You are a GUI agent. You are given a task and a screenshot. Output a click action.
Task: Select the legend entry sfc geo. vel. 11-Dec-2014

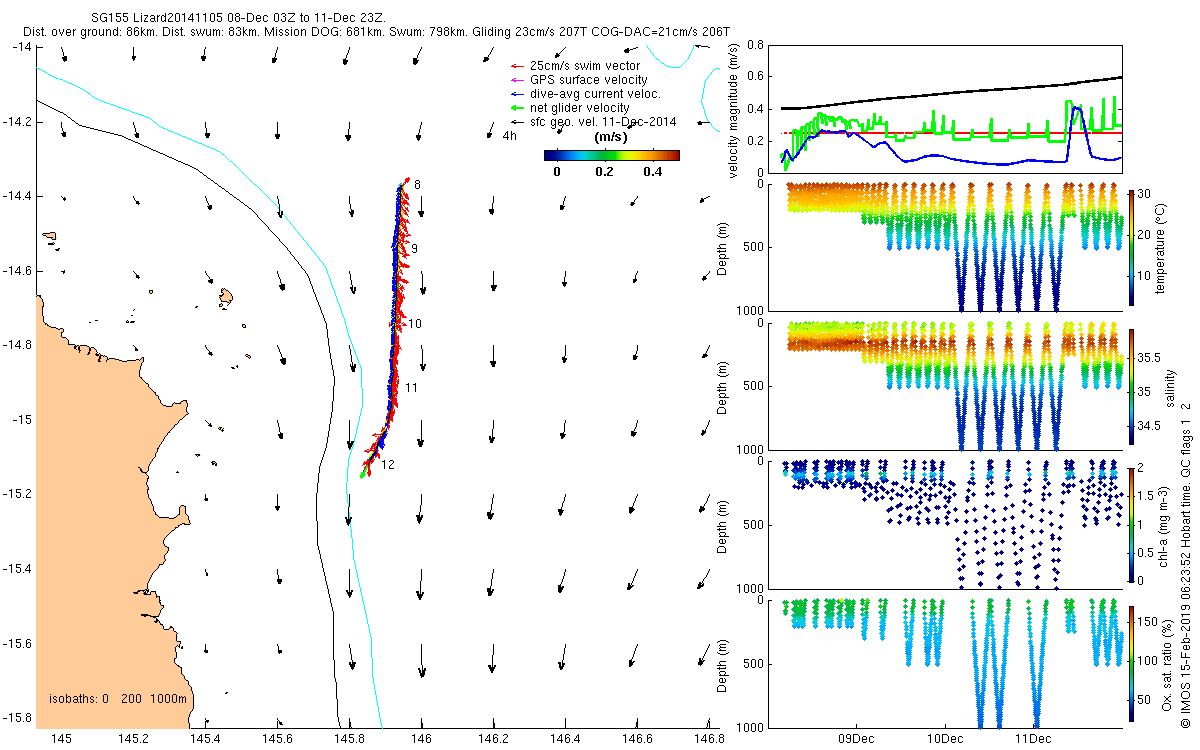[603, 122]
